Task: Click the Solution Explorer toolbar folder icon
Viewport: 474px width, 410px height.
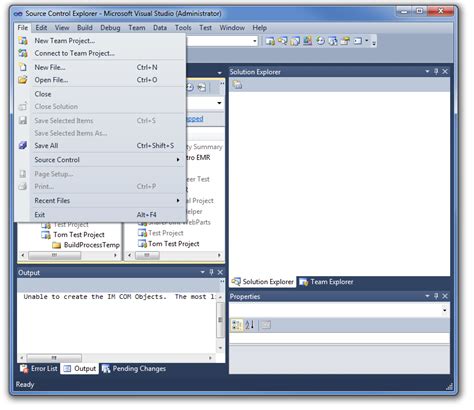Action: coord(237,85)
